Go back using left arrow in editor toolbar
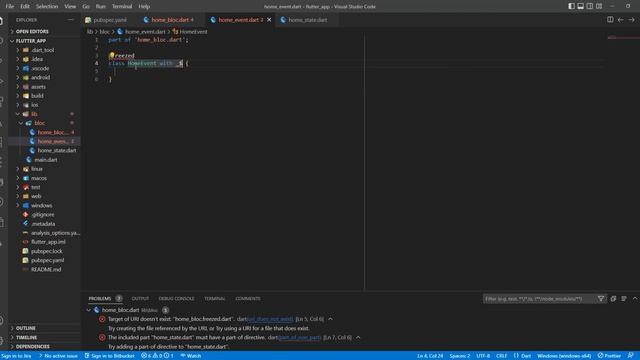Image resolution: width=640 pixels, height=360 pixels. coord(620,20)
